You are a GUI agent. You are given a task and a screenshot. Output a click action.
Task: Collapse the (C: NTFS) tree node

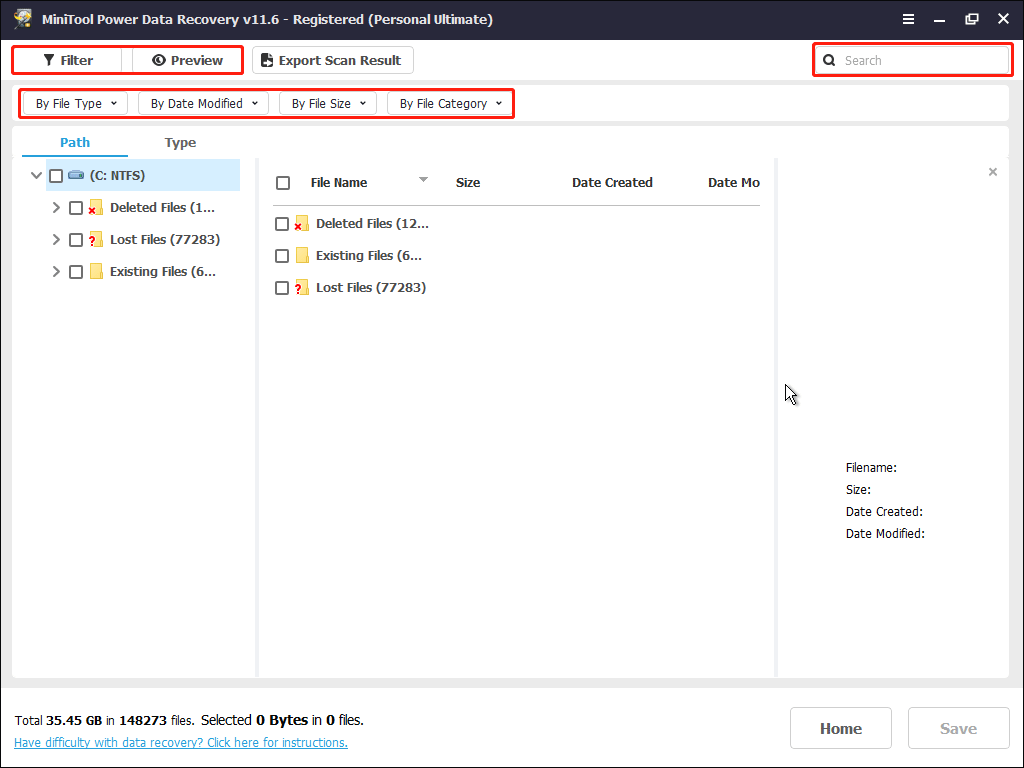click(37, 175)
